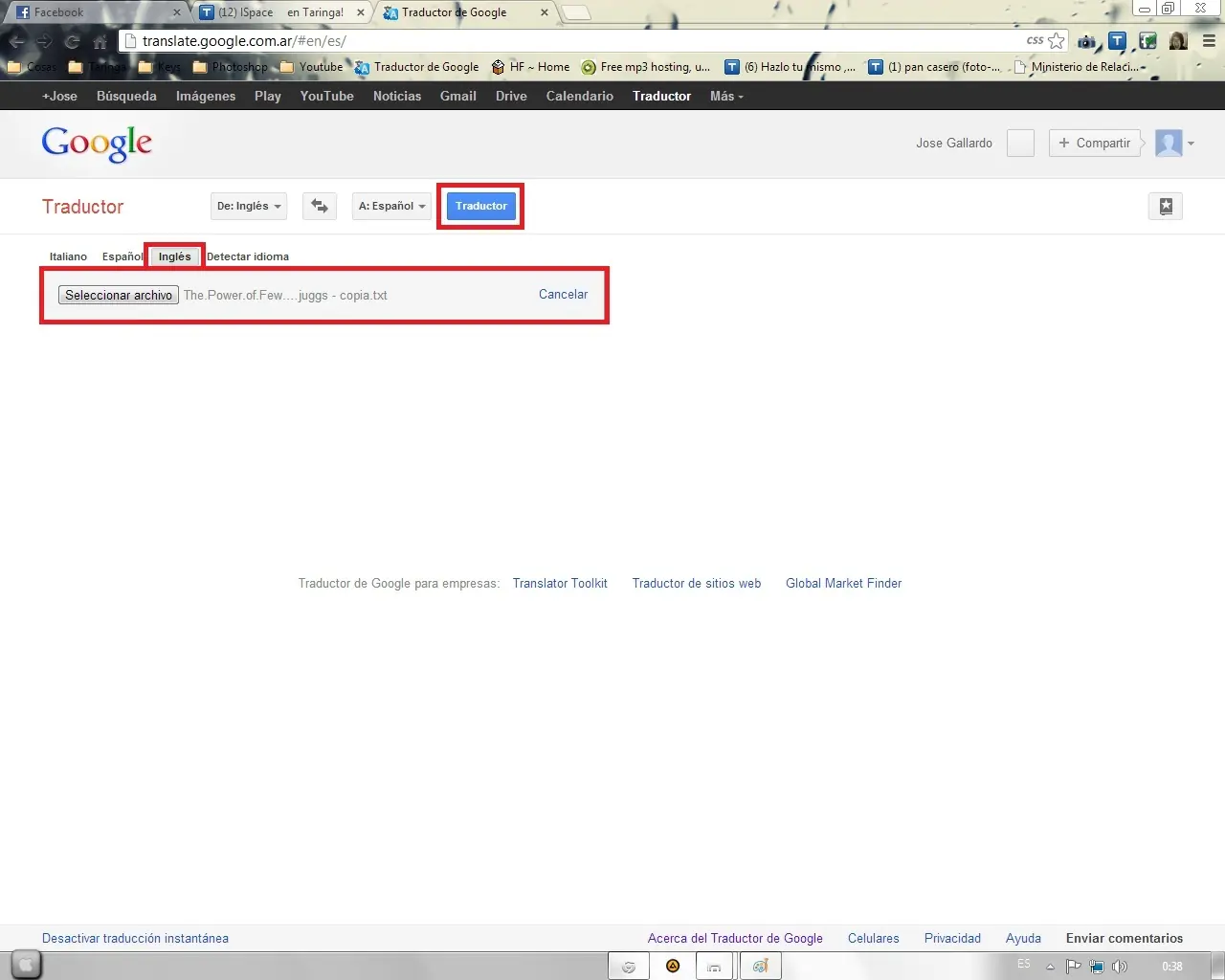Open the Free mp3 hosting bookmark
Image resolution: width=1225 pixels, height=980 pixels.
[x=646, y=67]
